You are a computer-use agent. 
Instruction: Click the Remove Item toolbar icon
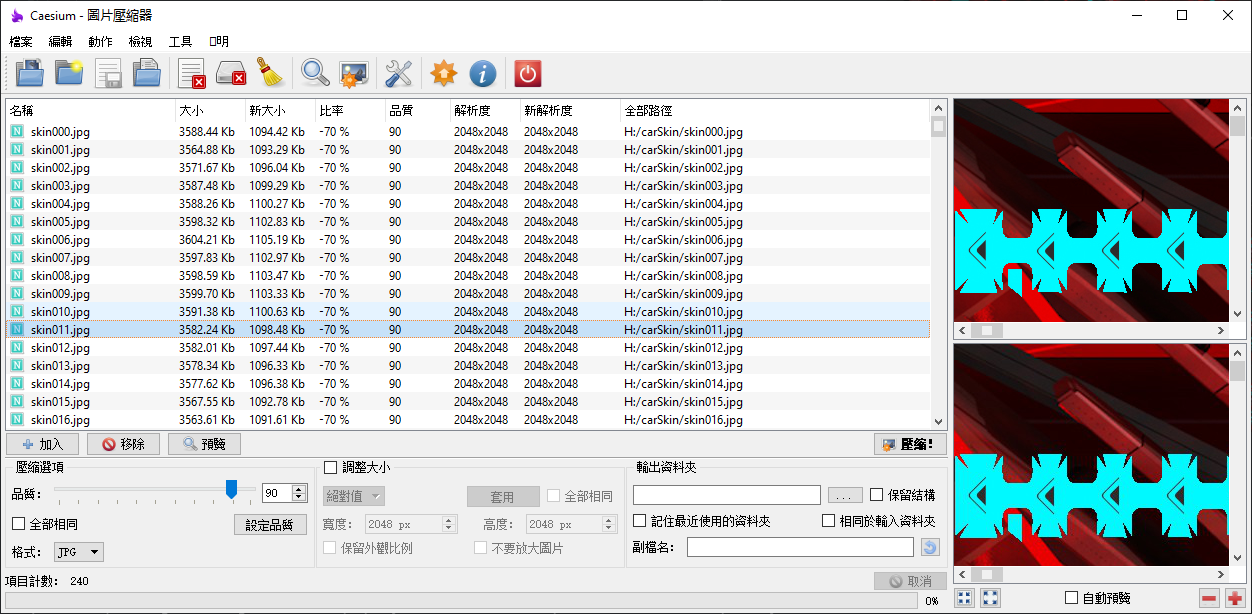[x=192, y=72]
